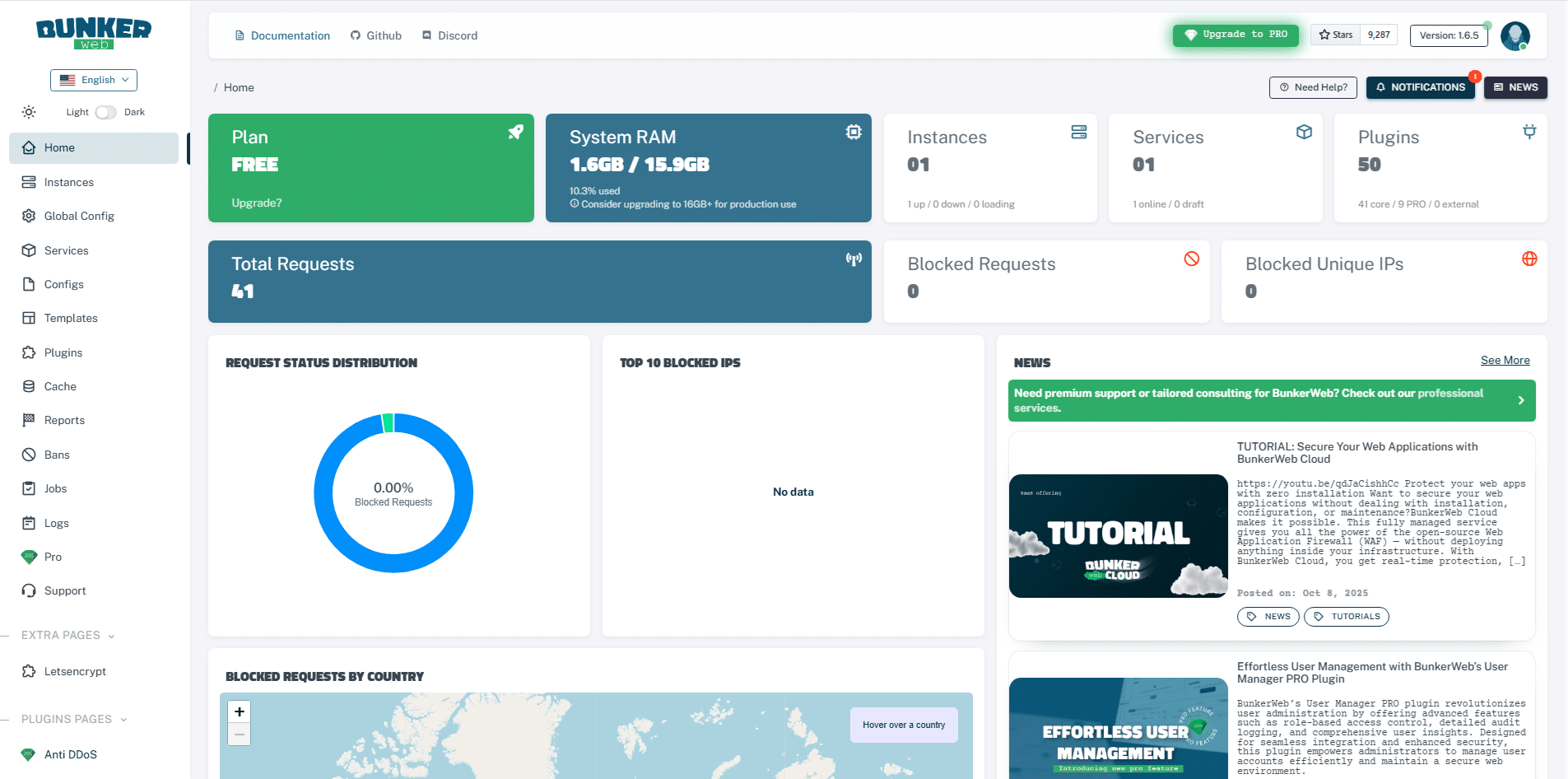Open Global Config from the sidebar
The width and height of the screenshot is (1568, 779).
[79, 216]
